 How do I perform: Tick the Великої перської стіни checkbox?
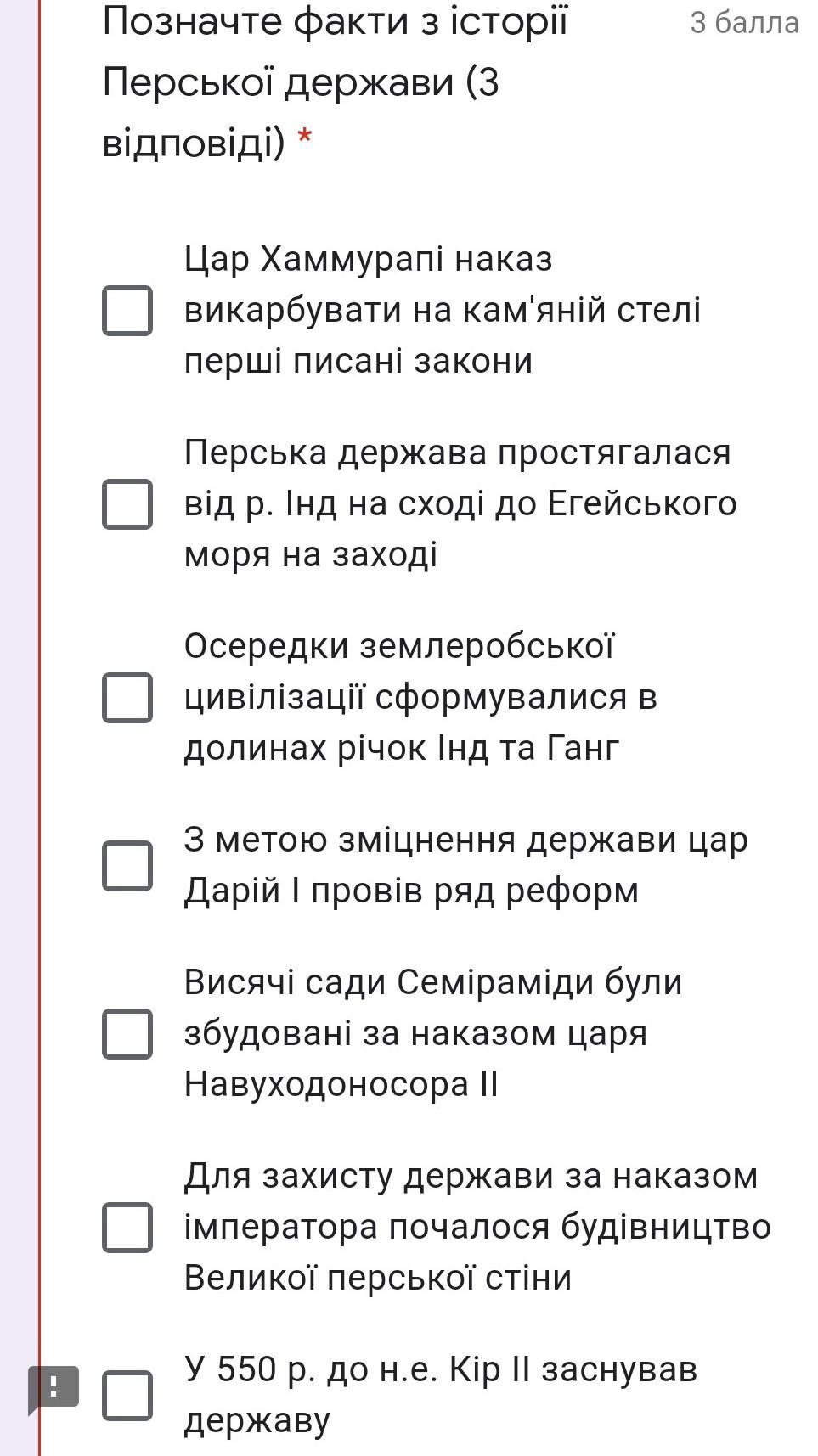(127, 1228)
